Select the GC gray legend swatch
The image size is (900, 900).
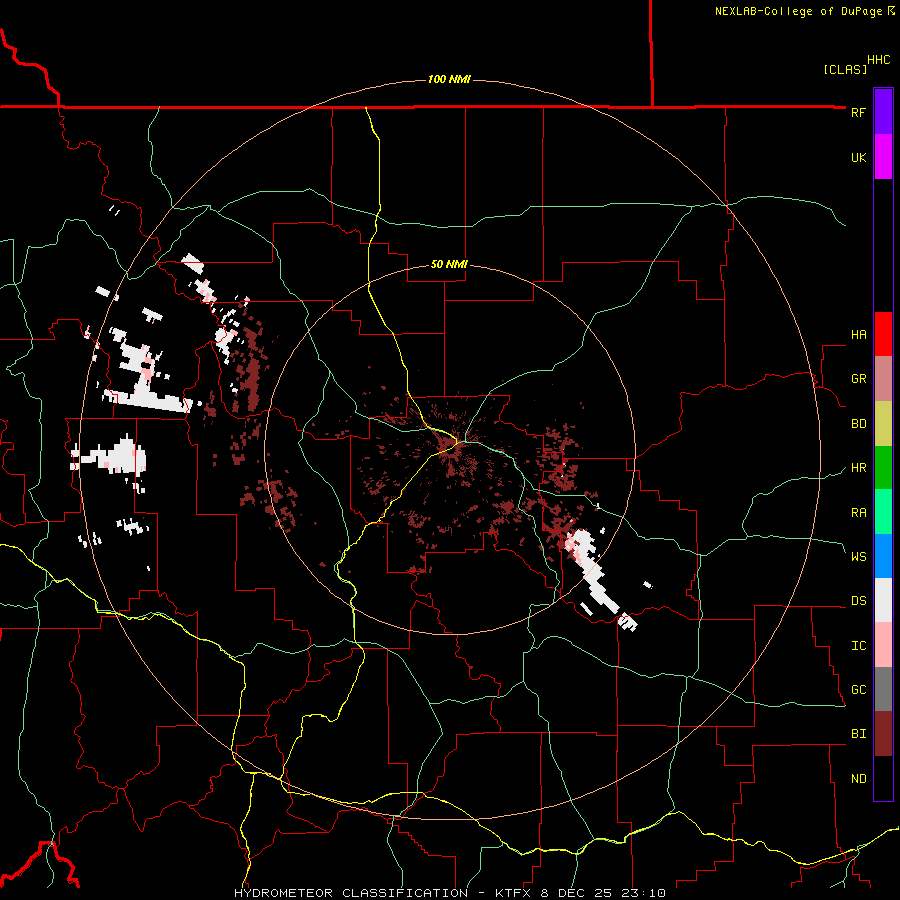pos(883,689)
